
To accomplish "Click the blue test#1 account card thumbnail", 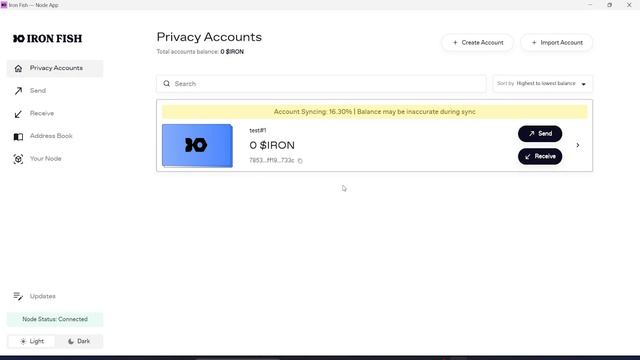I will tap(197, 146).
